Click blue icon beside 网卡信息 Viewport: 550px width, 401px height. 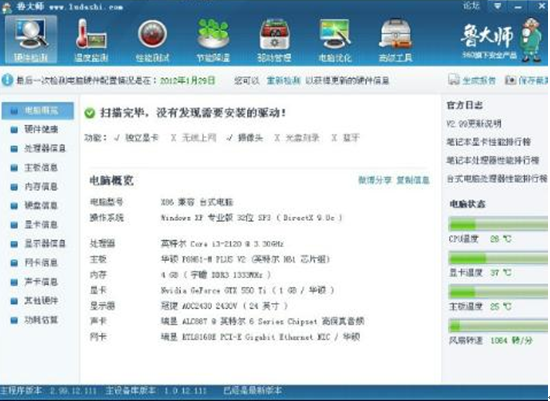click(14, 263)
